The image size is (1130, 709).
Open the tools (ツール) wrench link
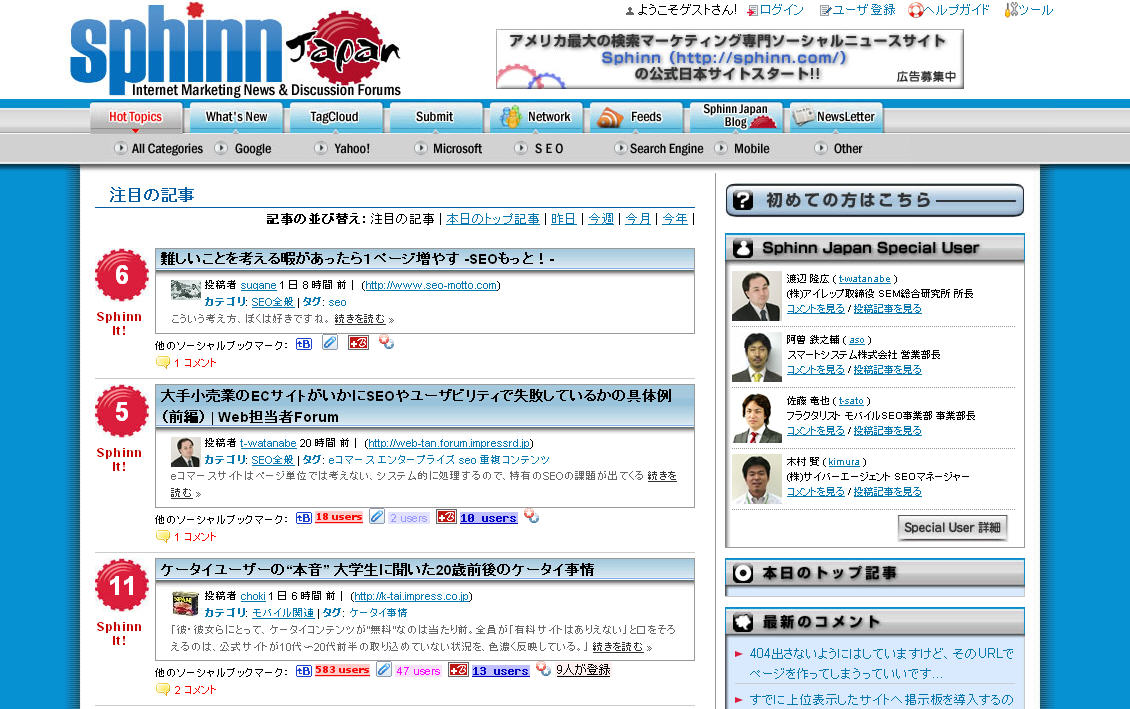coord(1029,10)
